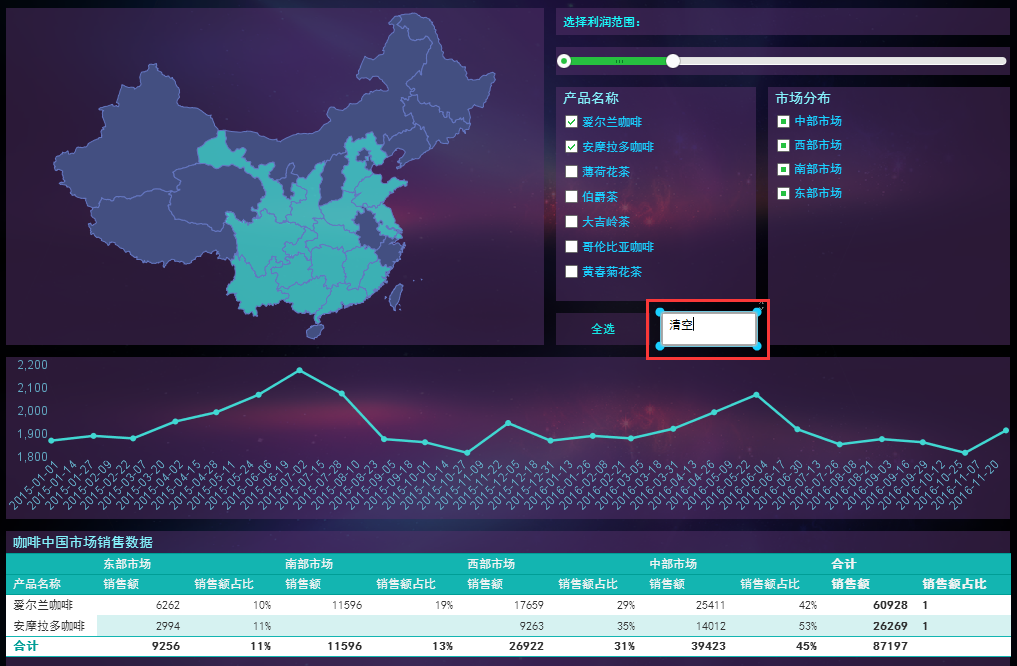Click the 安摩拉多咖啡 row label in table

pos(49,626)
